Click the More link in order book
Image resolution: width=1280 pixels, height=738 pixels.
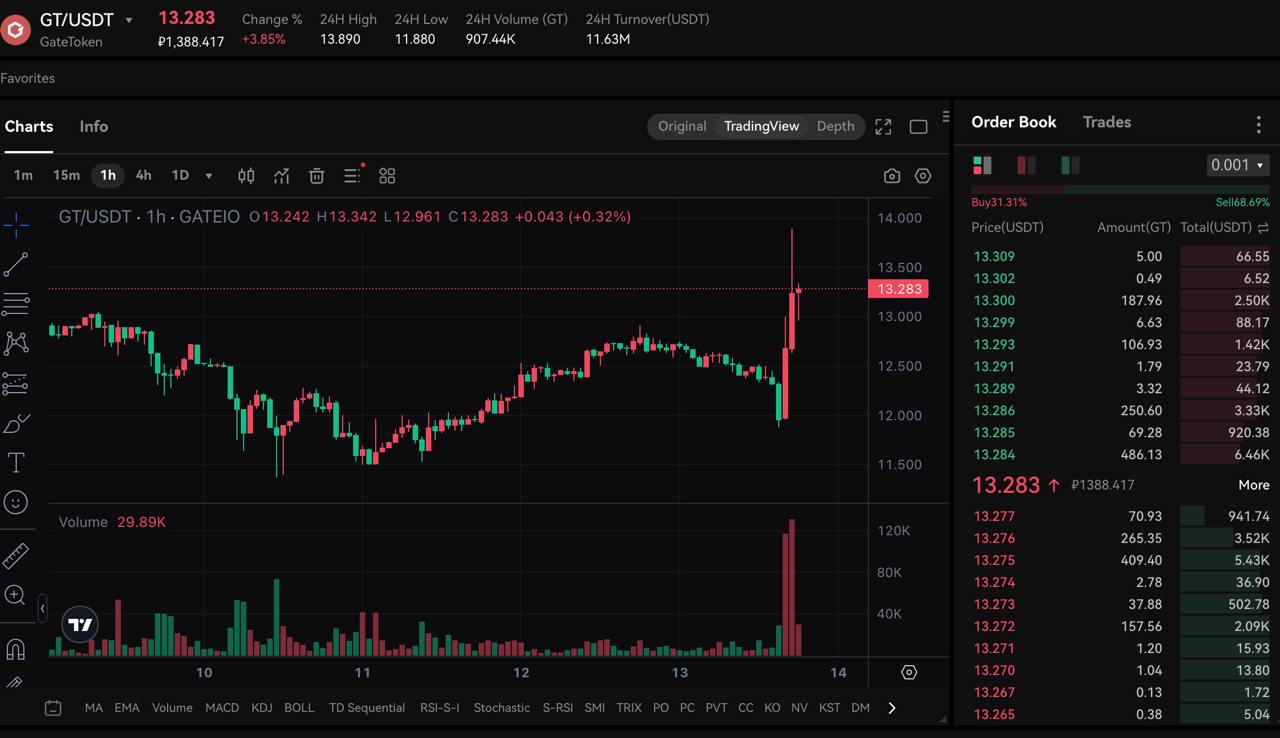(x=1253, y=485)
